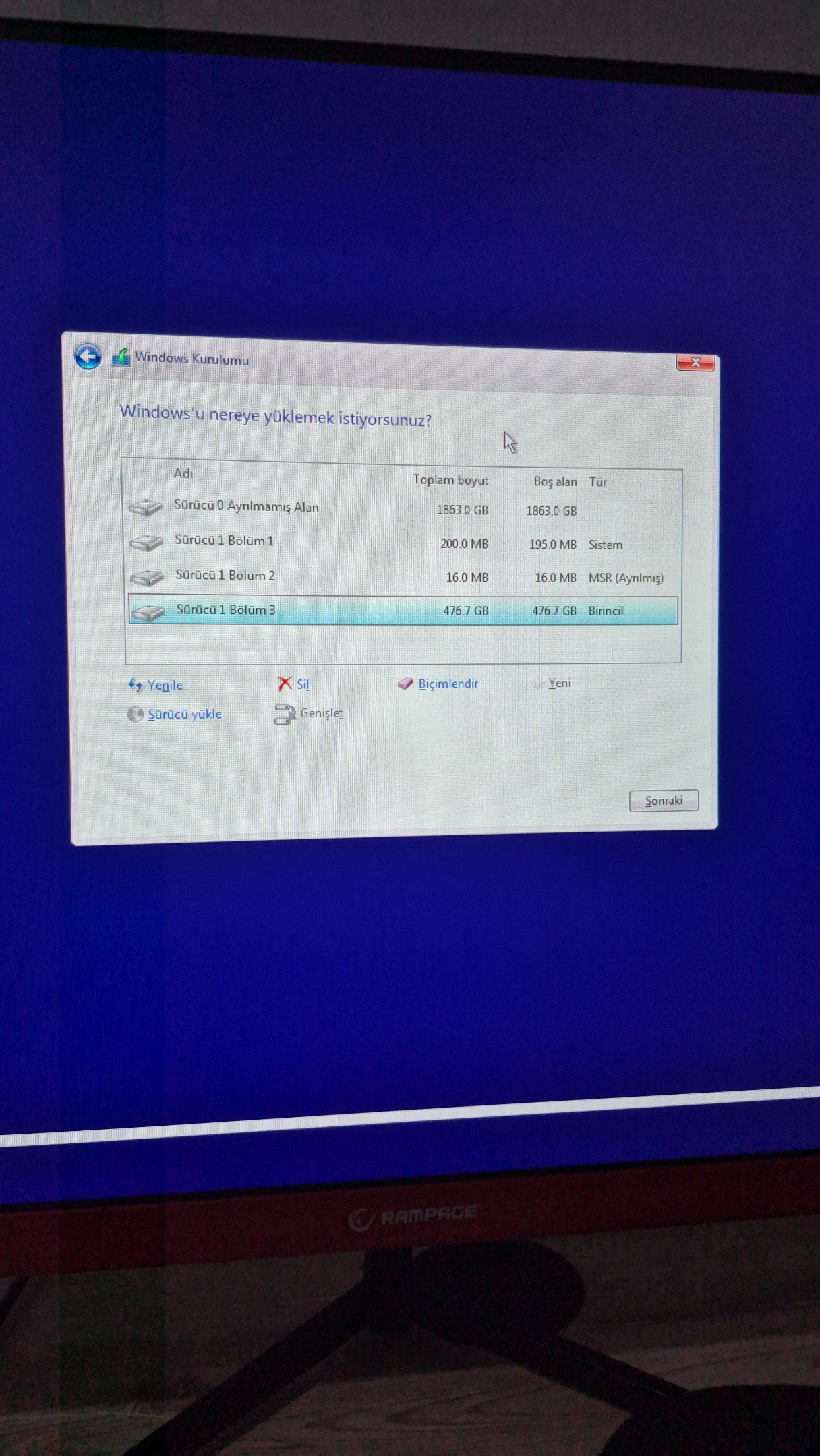Click the 476.7 GB total size value
The height and width of the screenshot is (1456, 820).
point(465,611)
